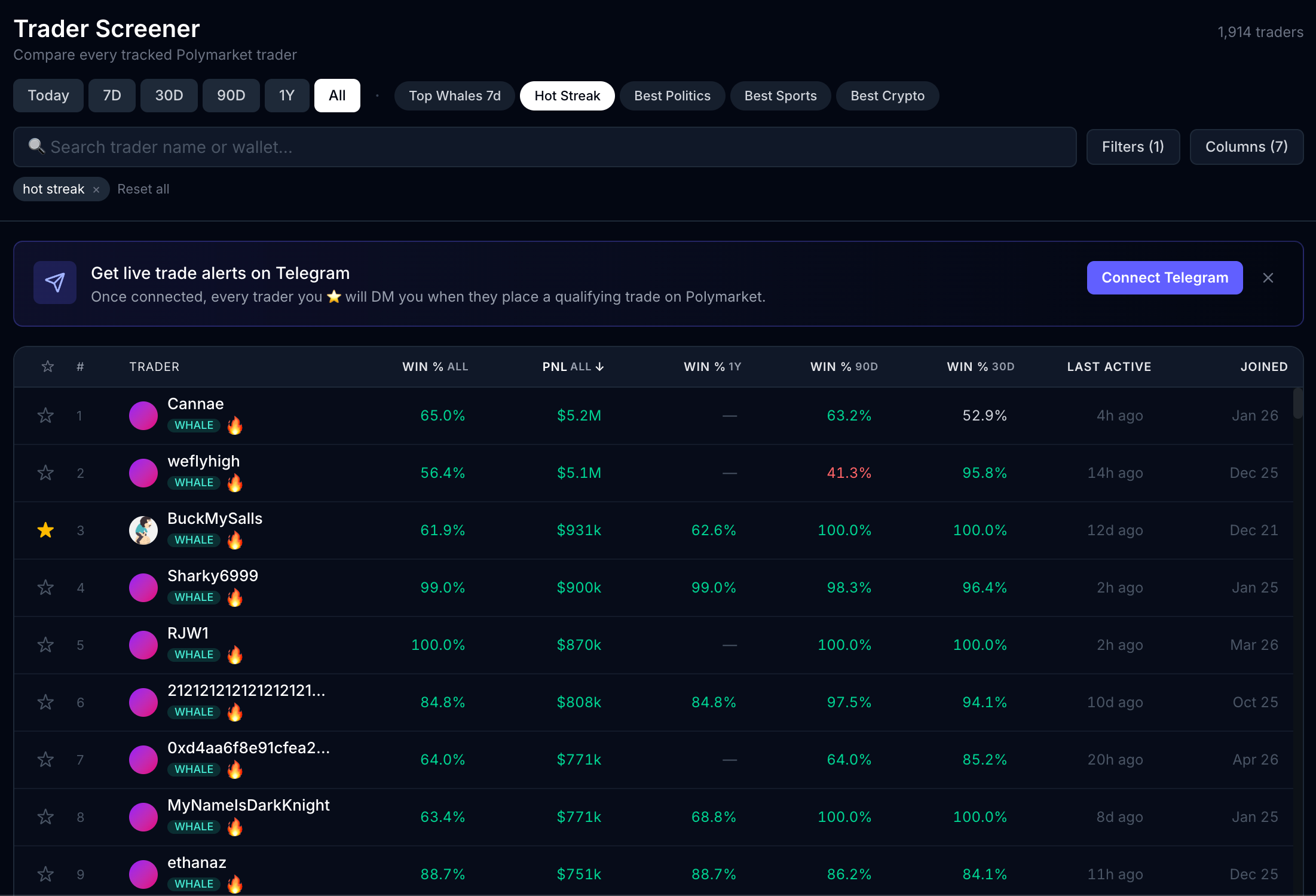Sort by LAST ACTIVE column

pos(1109,367)
